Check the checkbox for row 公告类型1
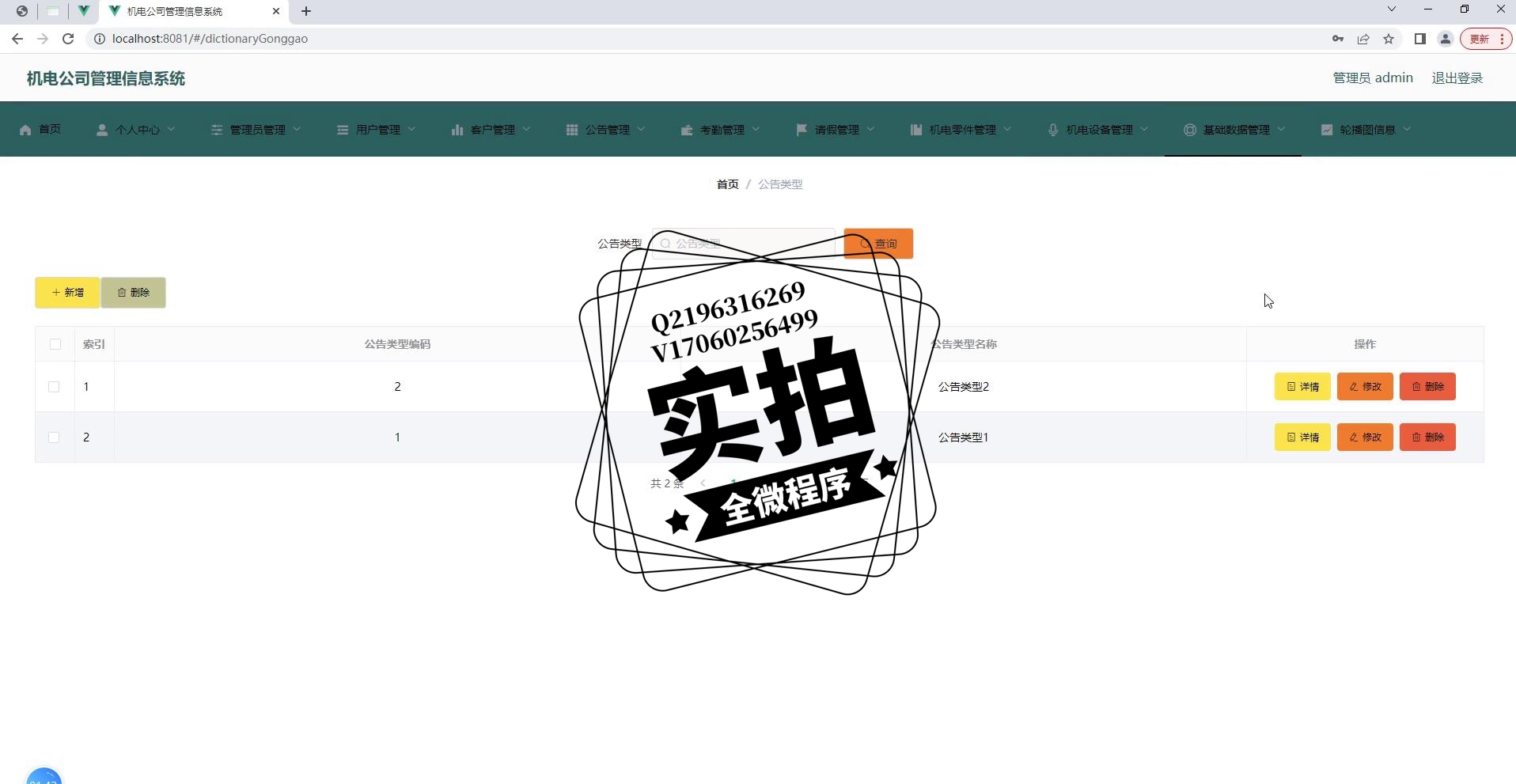The image size is (1516, 784). point(54,437)
